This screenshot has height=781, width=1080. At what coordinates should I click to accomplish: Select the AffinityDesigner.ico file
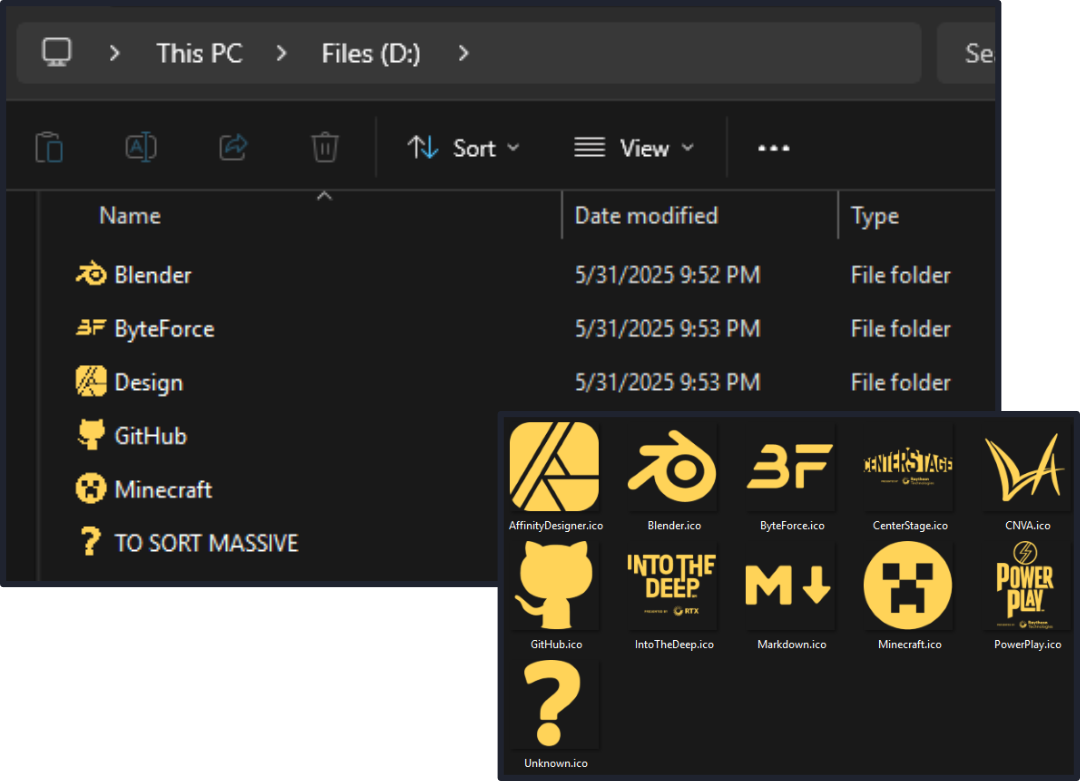pos(554,466)
